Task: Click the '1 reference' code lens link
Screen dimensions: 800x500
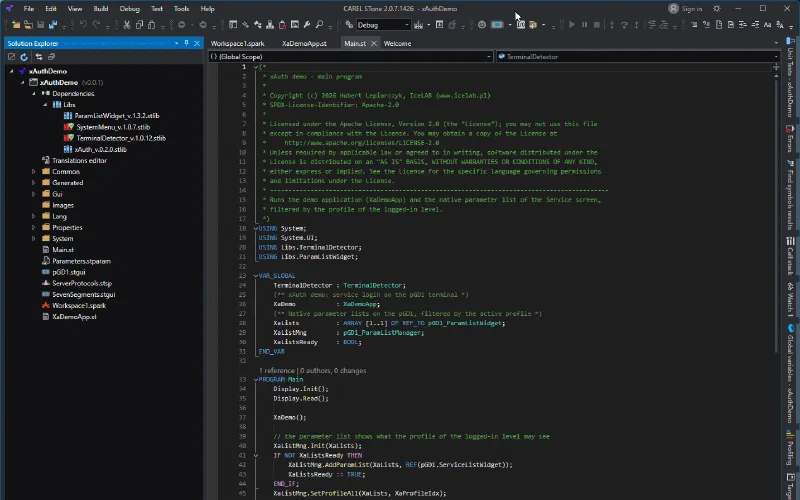Action: click(277, 370)
